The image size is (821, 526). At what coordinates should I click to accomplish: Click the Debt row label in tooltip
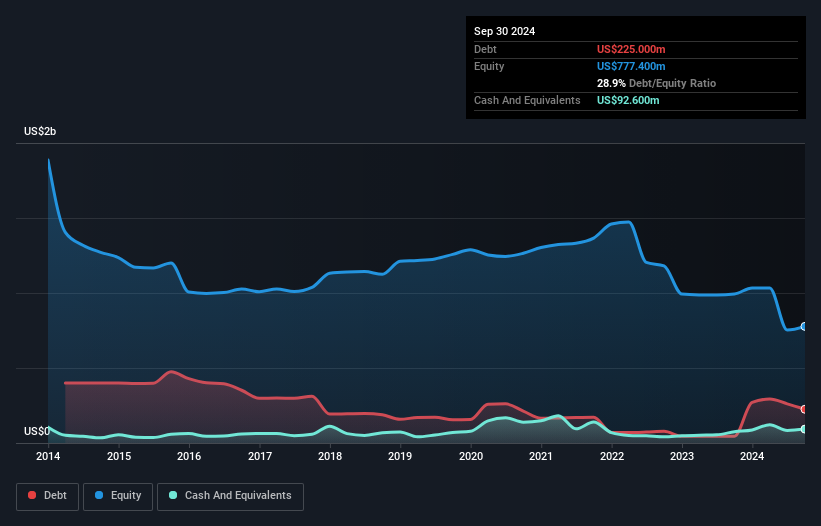pyautogui.click(x=485, y=49)
